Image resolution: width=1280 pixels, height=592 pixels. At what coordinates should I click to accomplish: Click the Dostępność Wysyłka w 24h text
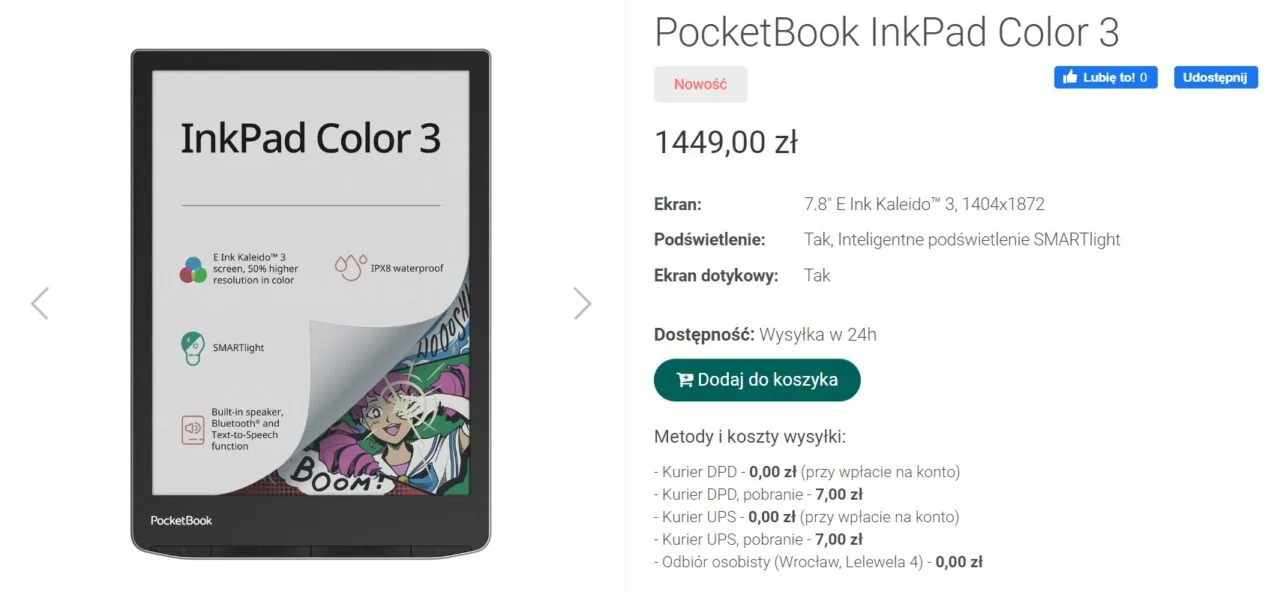[x=765, y=334]
